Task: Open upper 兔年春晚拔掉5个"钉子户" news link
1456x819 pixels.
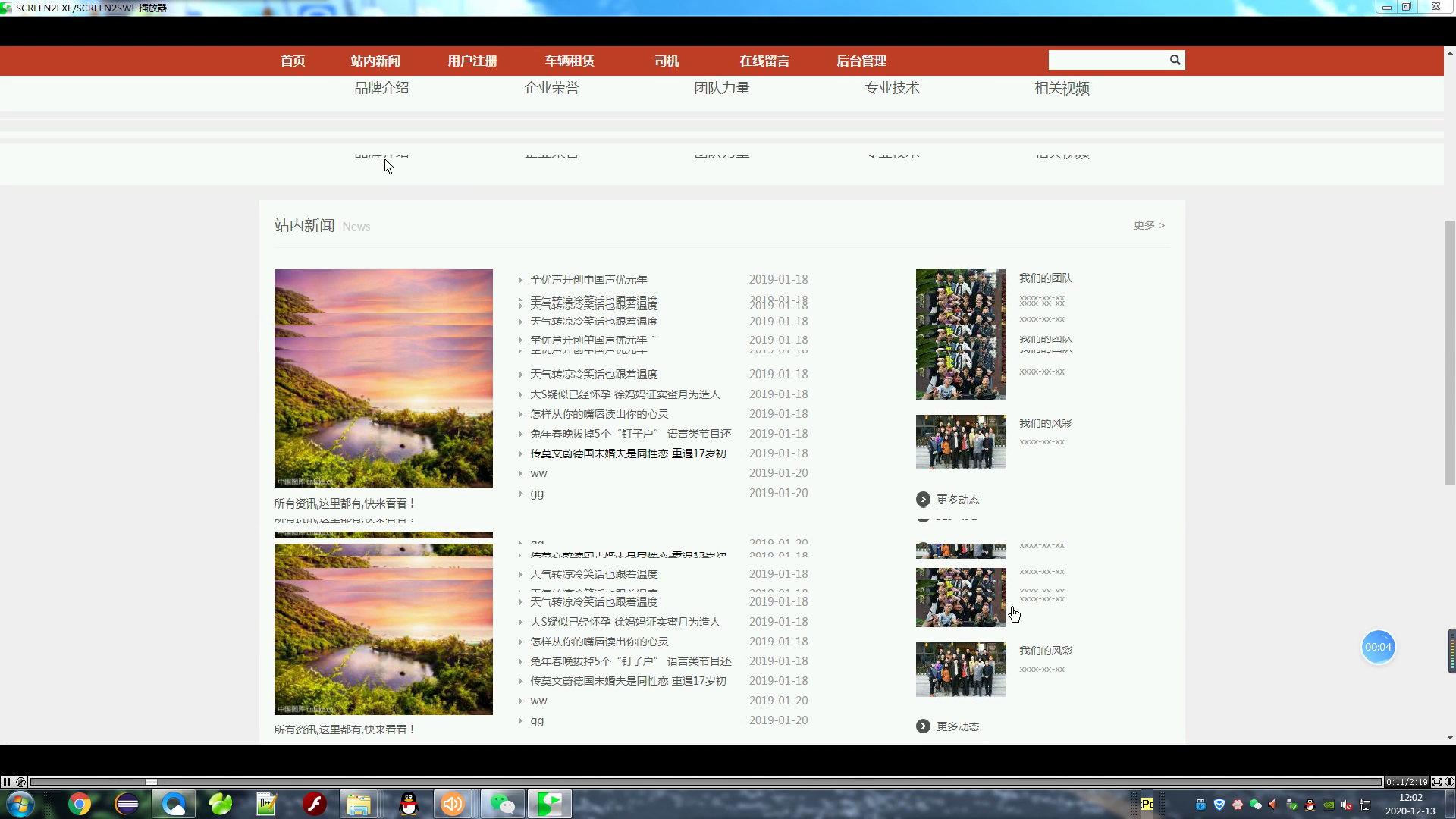Action: point(631,434)
